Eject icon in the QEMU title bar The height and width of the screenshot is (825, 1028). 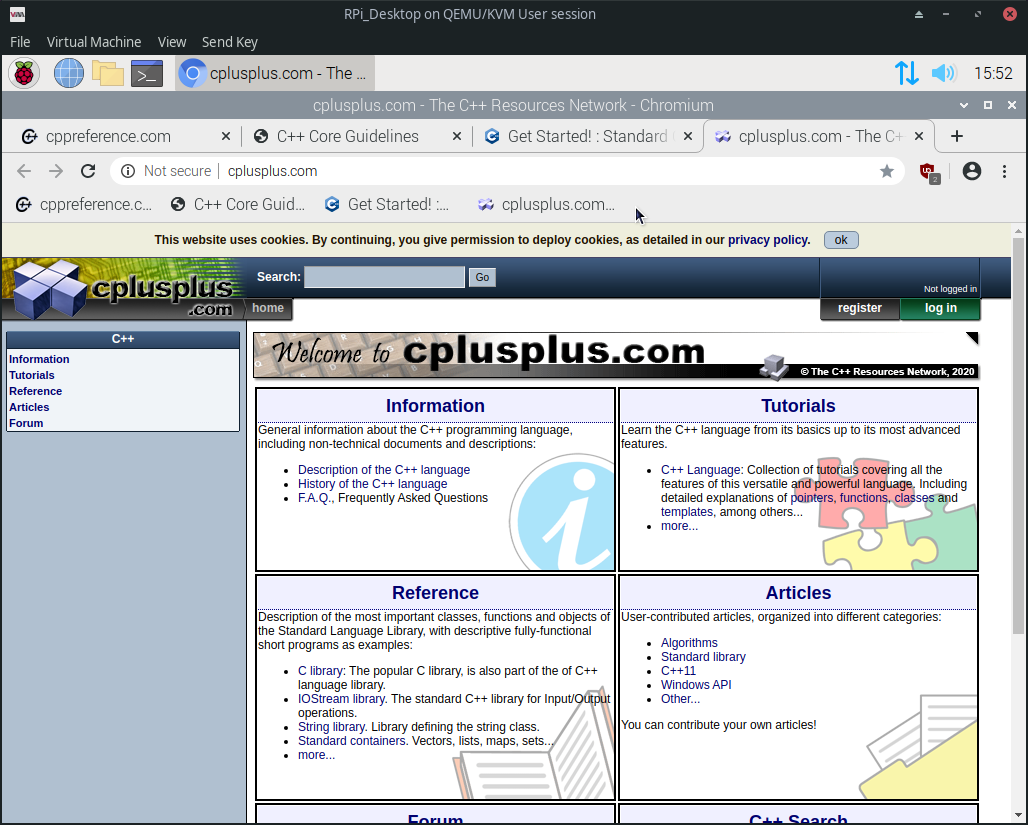click(x=919, y=14)
